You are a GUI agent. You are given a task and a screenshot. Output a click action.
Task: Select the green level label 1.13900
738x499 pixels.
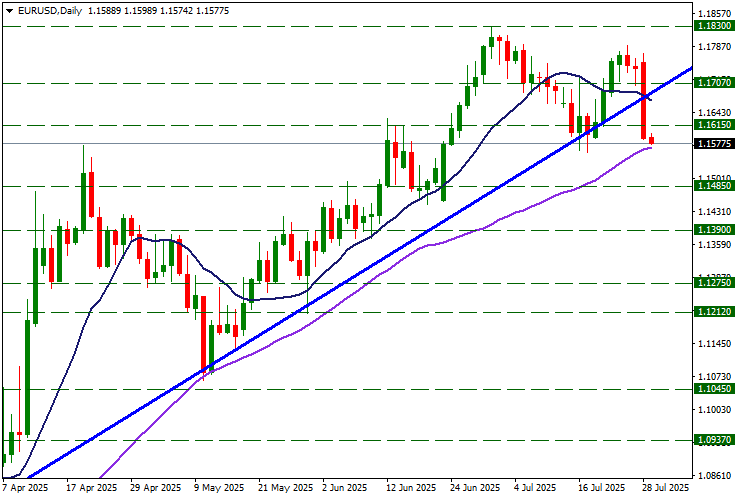(714, 229)
